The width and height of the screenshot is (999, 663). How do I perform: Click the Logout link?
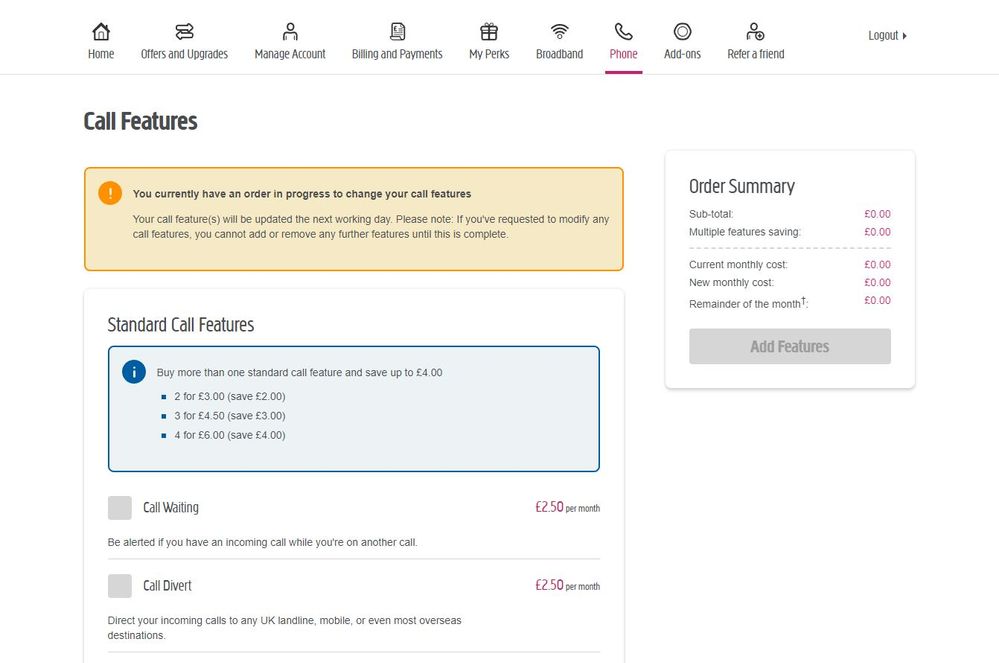click(x=883, y=36)
